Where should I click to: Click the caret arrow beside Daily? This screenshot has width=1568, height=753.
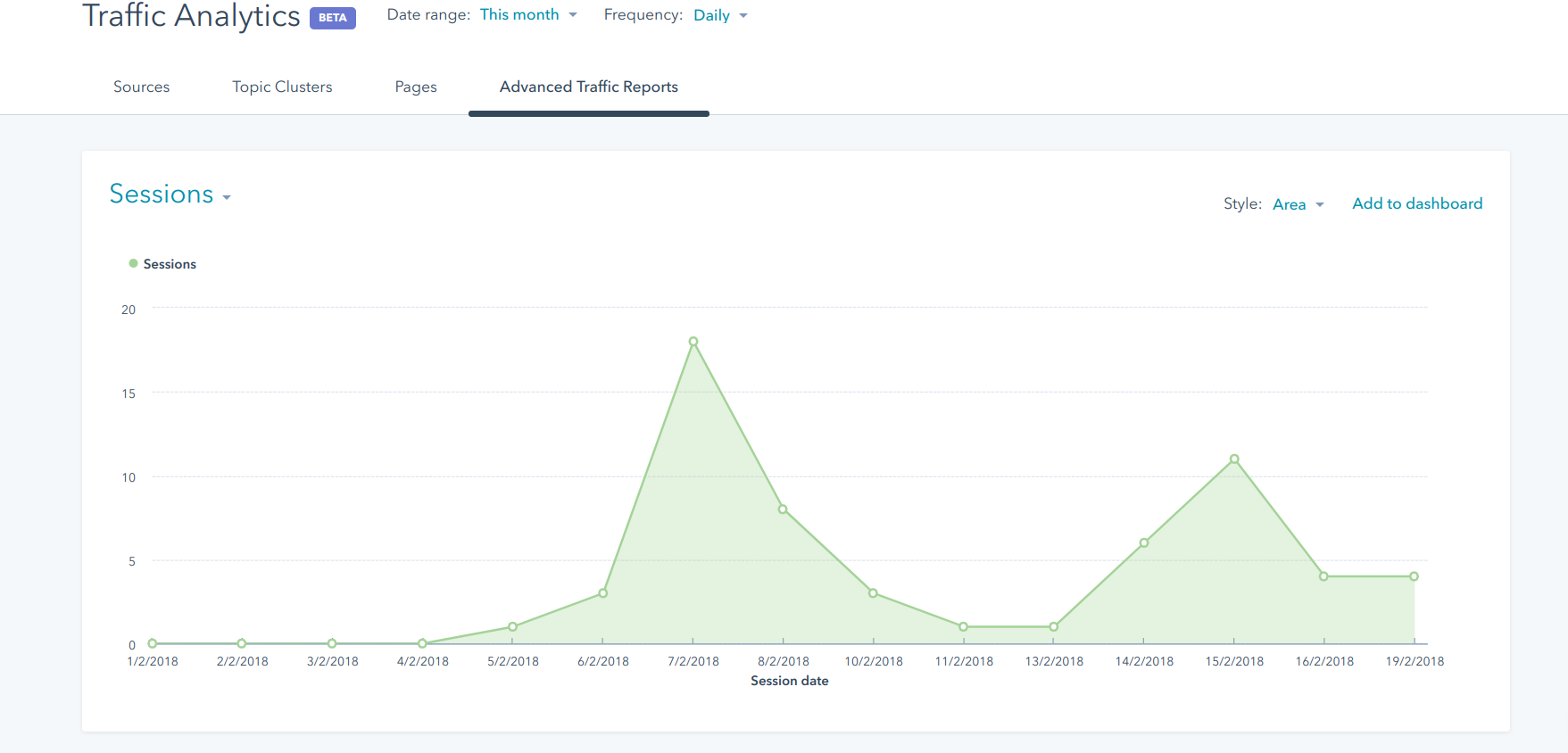pos(743,16)
